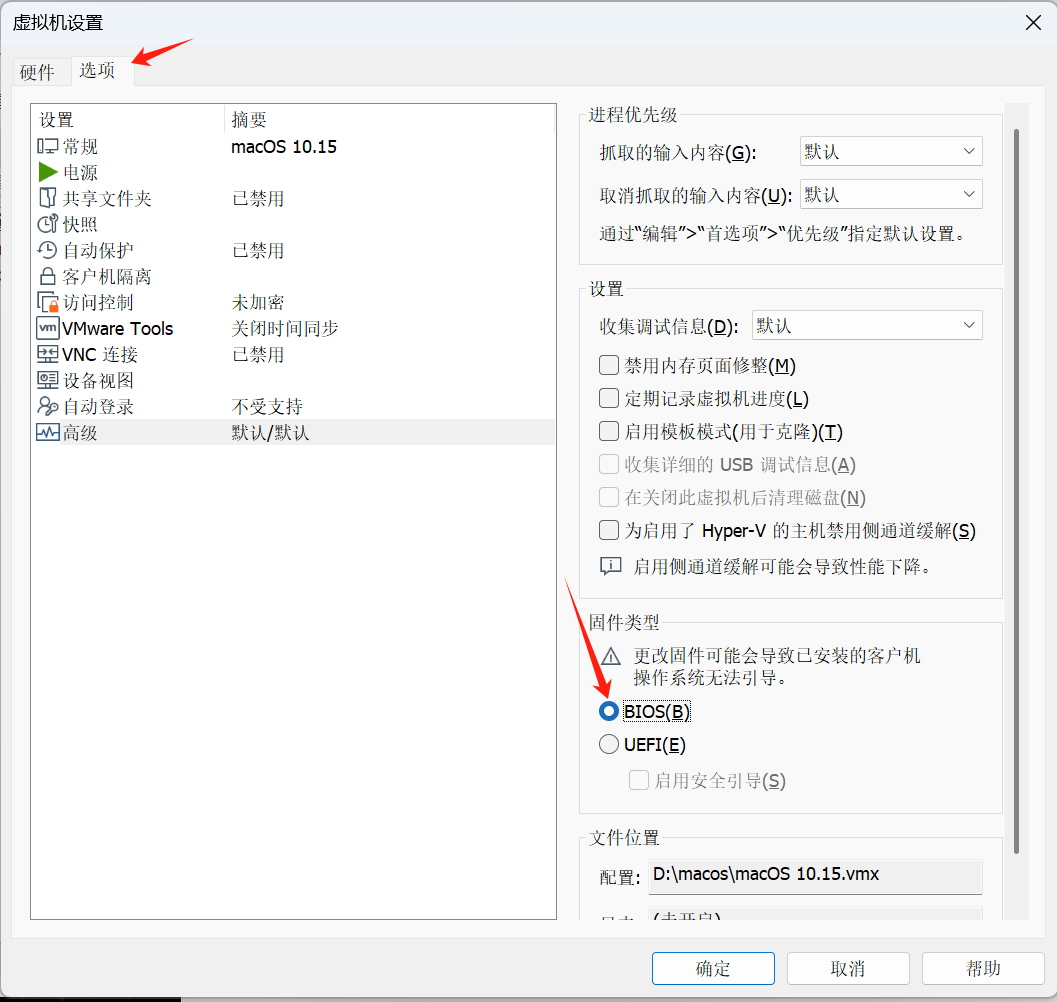Click the 取消 button
Screen dimensions: 1057x1002
tap(847, 968)
